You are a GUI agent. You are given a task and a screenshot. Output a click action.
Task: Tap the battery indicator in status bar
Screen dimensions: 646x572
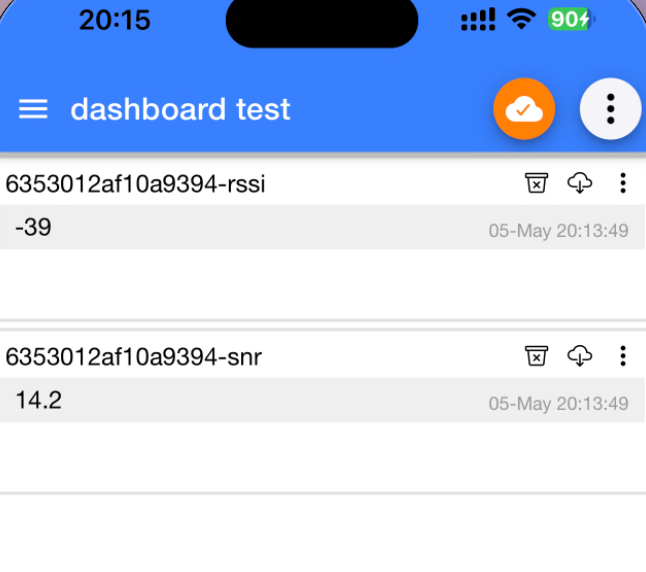tap(571, 19)
